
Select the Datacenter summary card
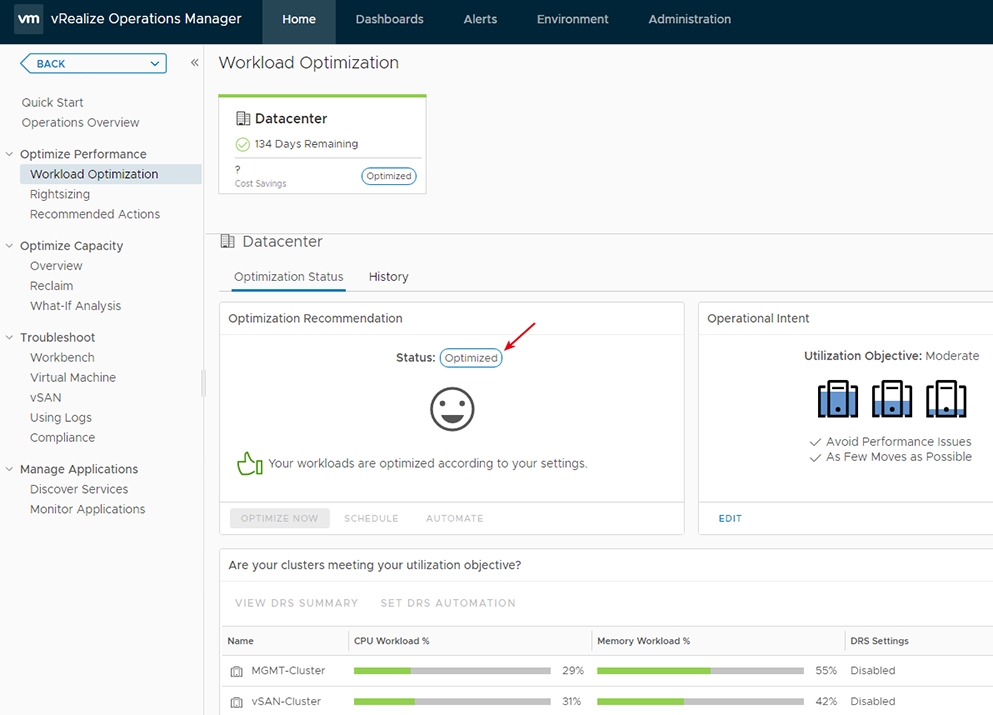[322, 144]
